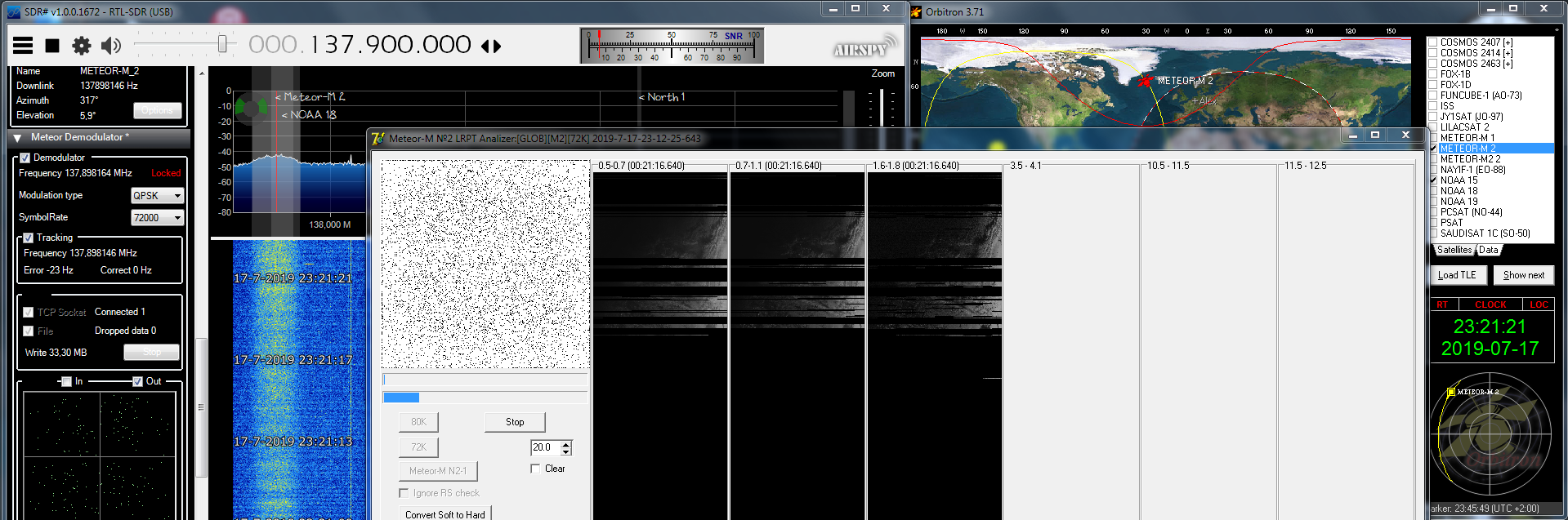Click the Stop write button in demodulator
This screenshot has height=520, width=1568.
(152, 352)
